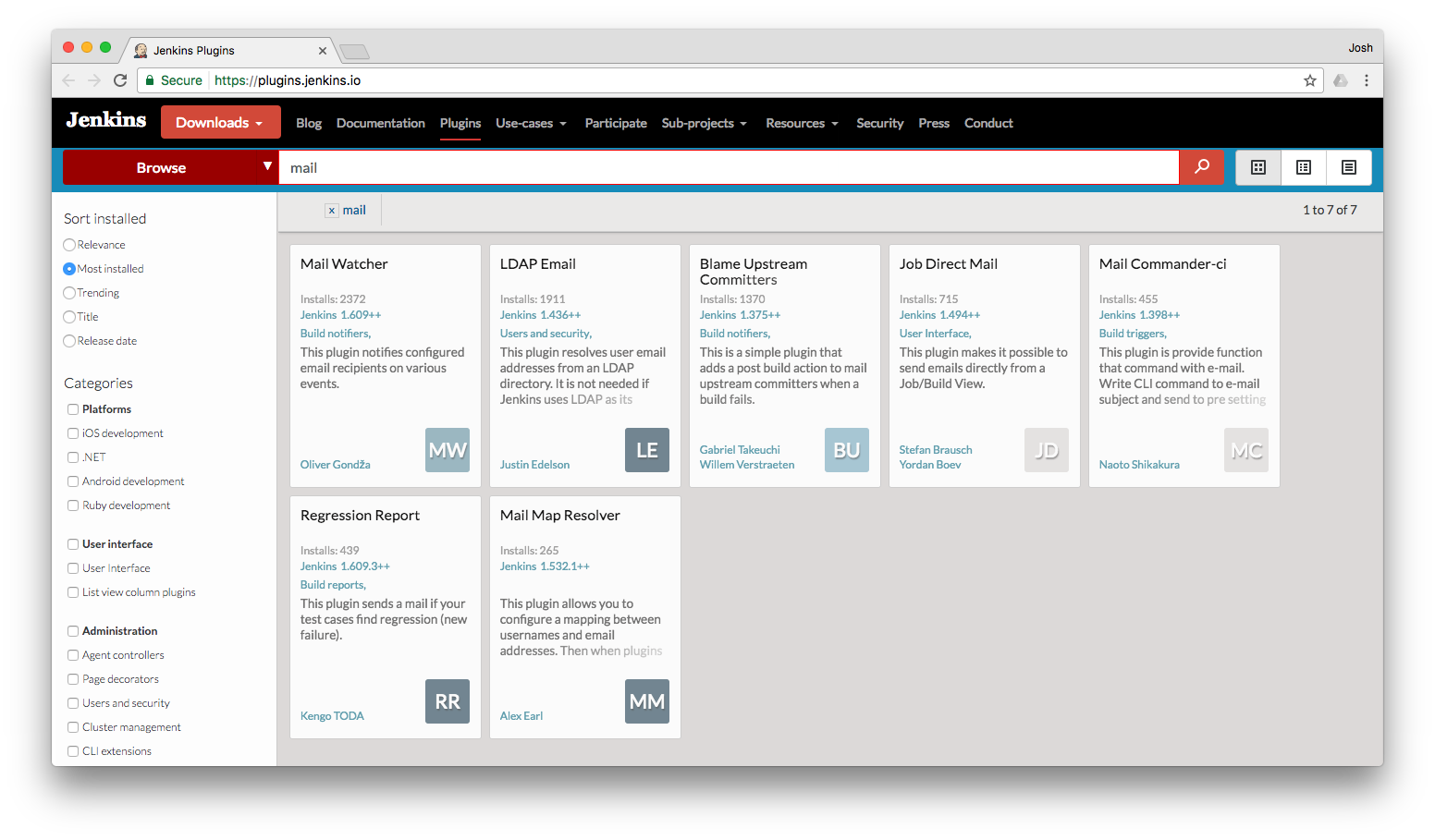Switch to grid tiles view icon

coord(1258,167)
